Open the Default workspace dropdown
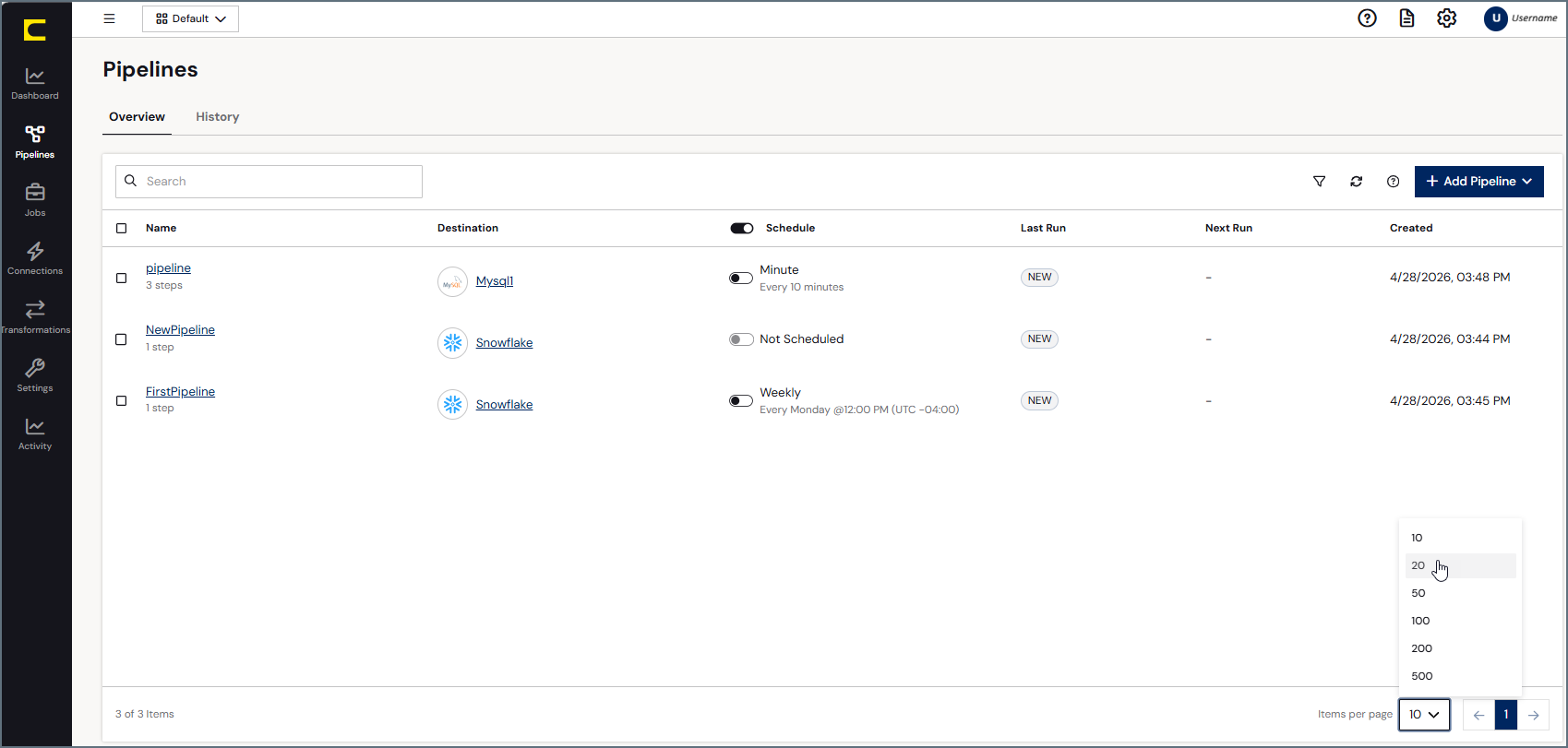This screenshot has width=1568, height=748. 190,18
